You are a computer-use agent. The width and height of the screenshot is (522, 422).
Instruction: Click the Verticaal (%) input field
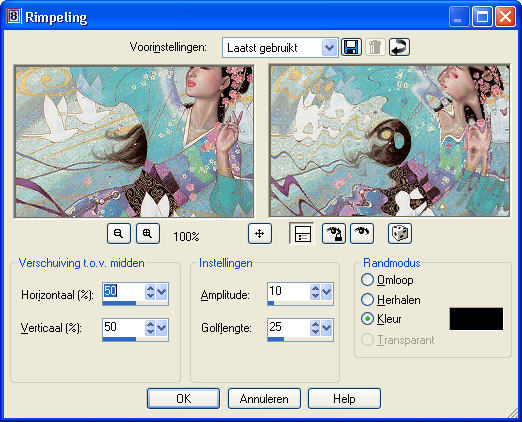click(x=124, y=328)
